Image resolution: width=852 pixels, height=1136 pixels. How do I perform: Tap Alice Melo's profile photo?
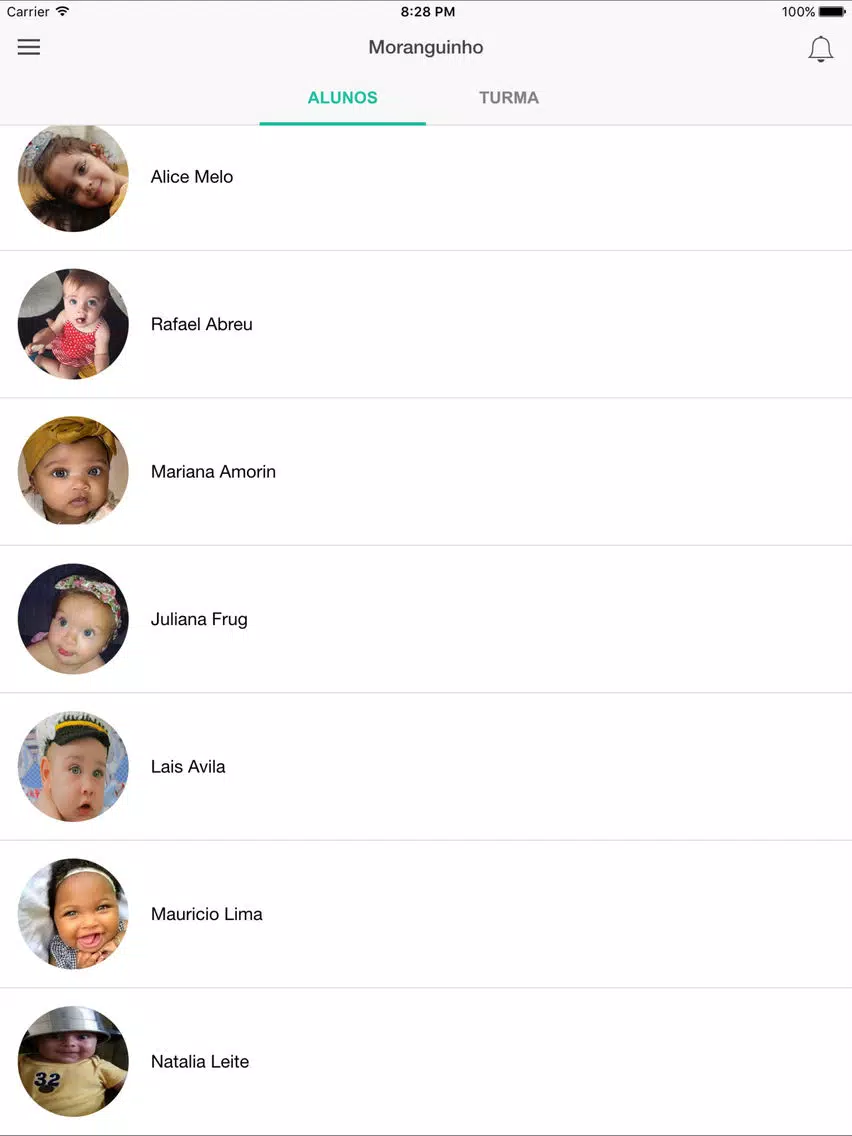pos(73,177)
